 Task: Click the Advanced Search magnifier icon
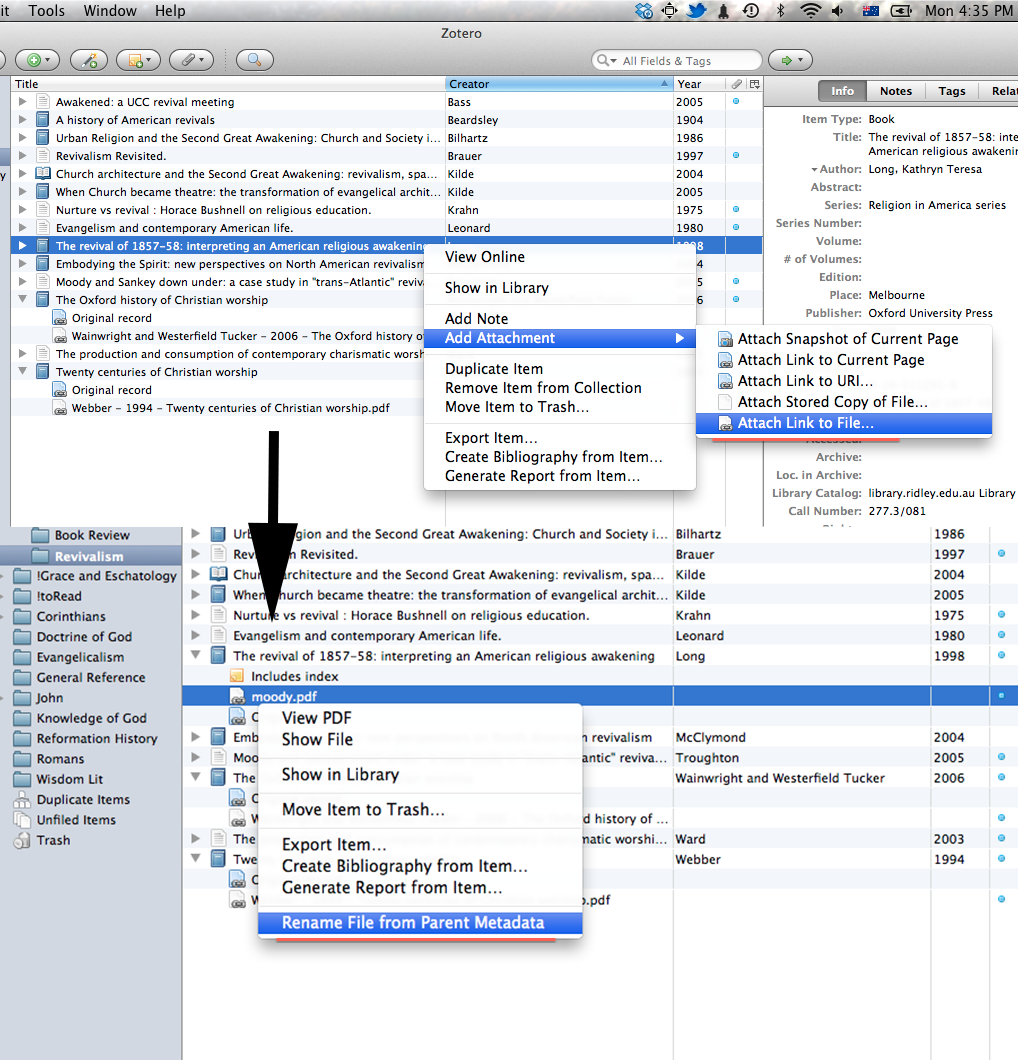[254, 61]
